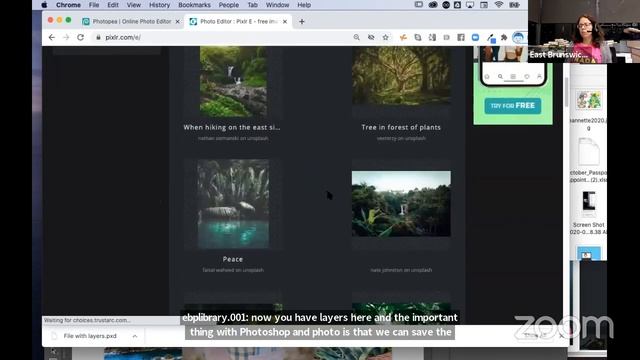Viewport: 640px width, 360px height.
Task: Open the Bookmarks menu
Action: point(194,5)
